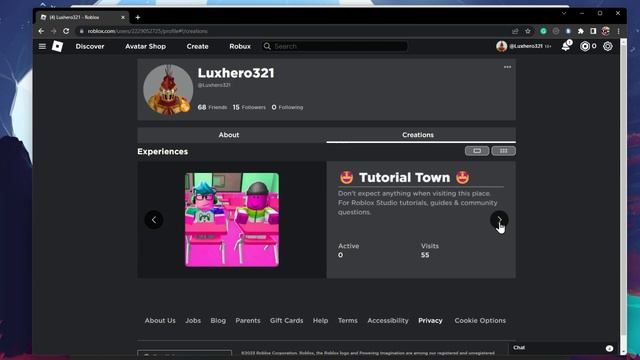Open the Discover page
Image resolution: width=640 pixels, height=360 pixels.
90,47
